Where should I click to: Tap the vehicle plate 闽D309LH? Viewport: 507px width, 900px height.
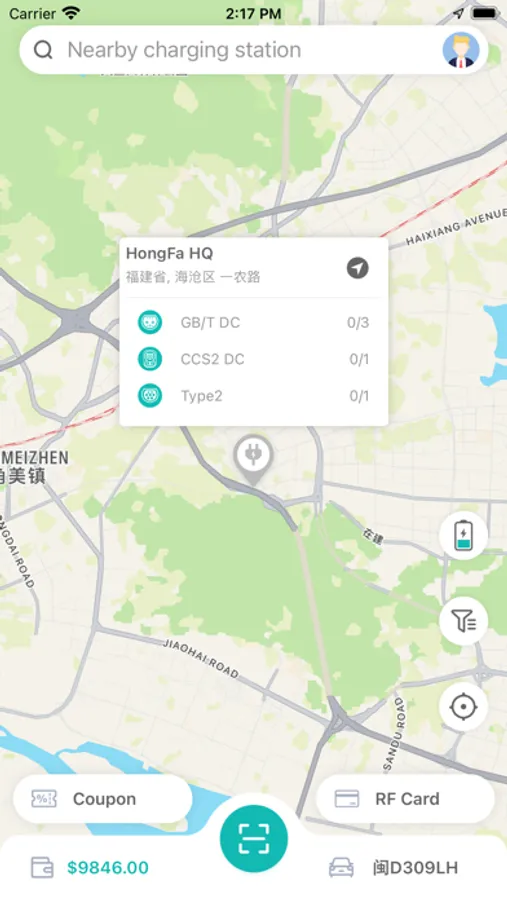tap(415, 867)
